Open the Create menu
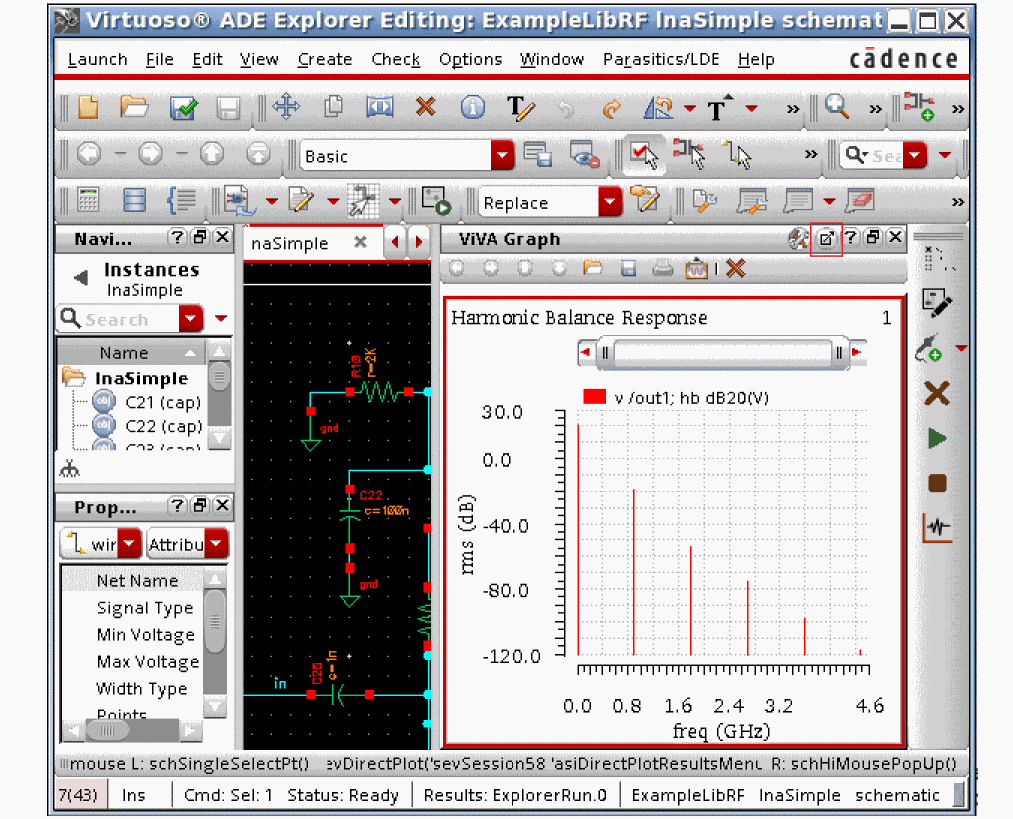 point(325,60)
